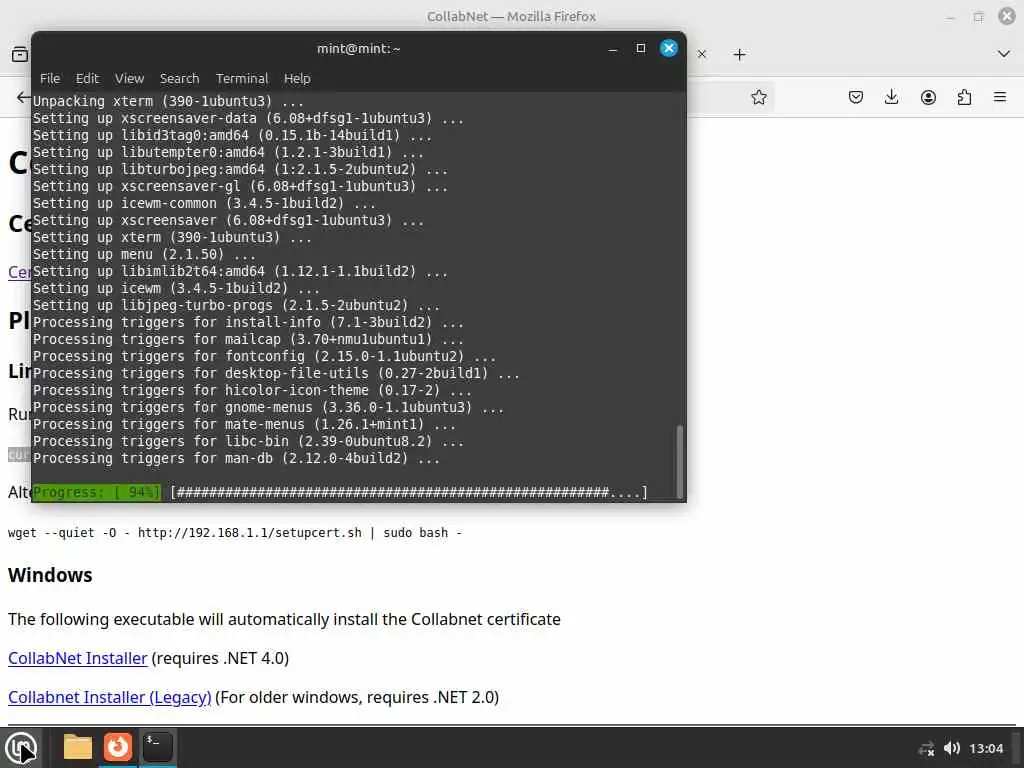Screen dimensions: 1024x768
Task: Minimize the terminal window
Action: pos(613,49)
